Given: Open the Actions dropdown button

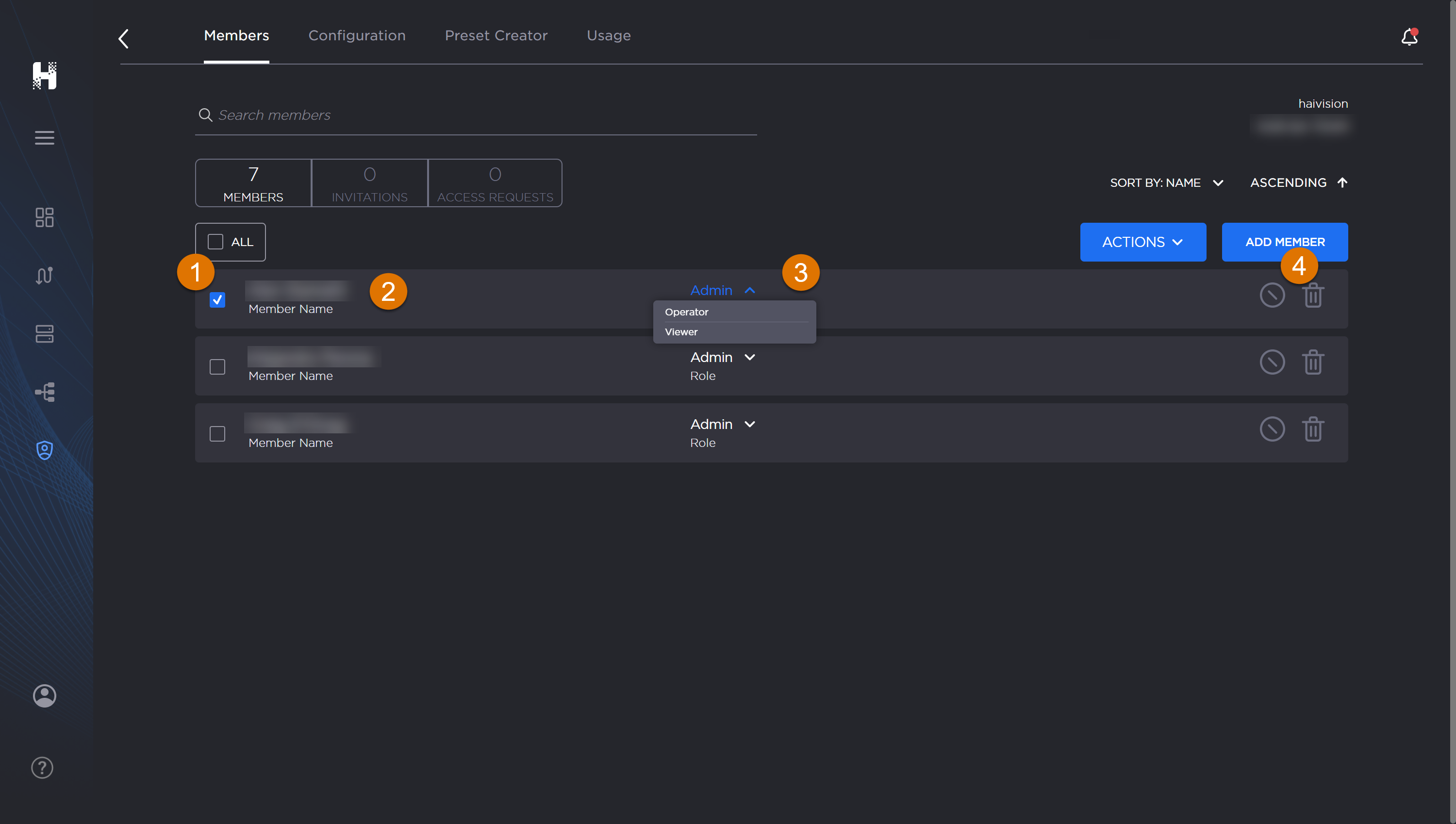Looking at the screenshot, I should (1142, 242).
